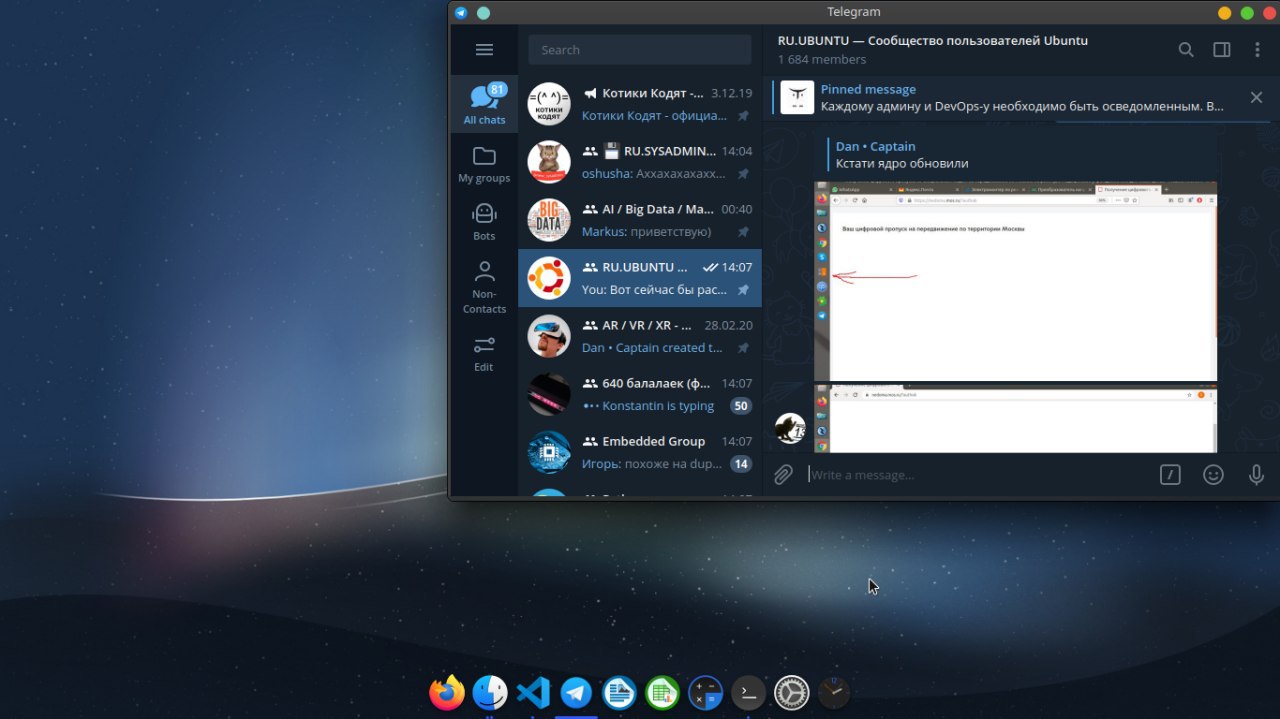The height and width of the screenshot is (719, 1280).
Task: Open the document writer app in dock
Action: [x=619, y=692]
